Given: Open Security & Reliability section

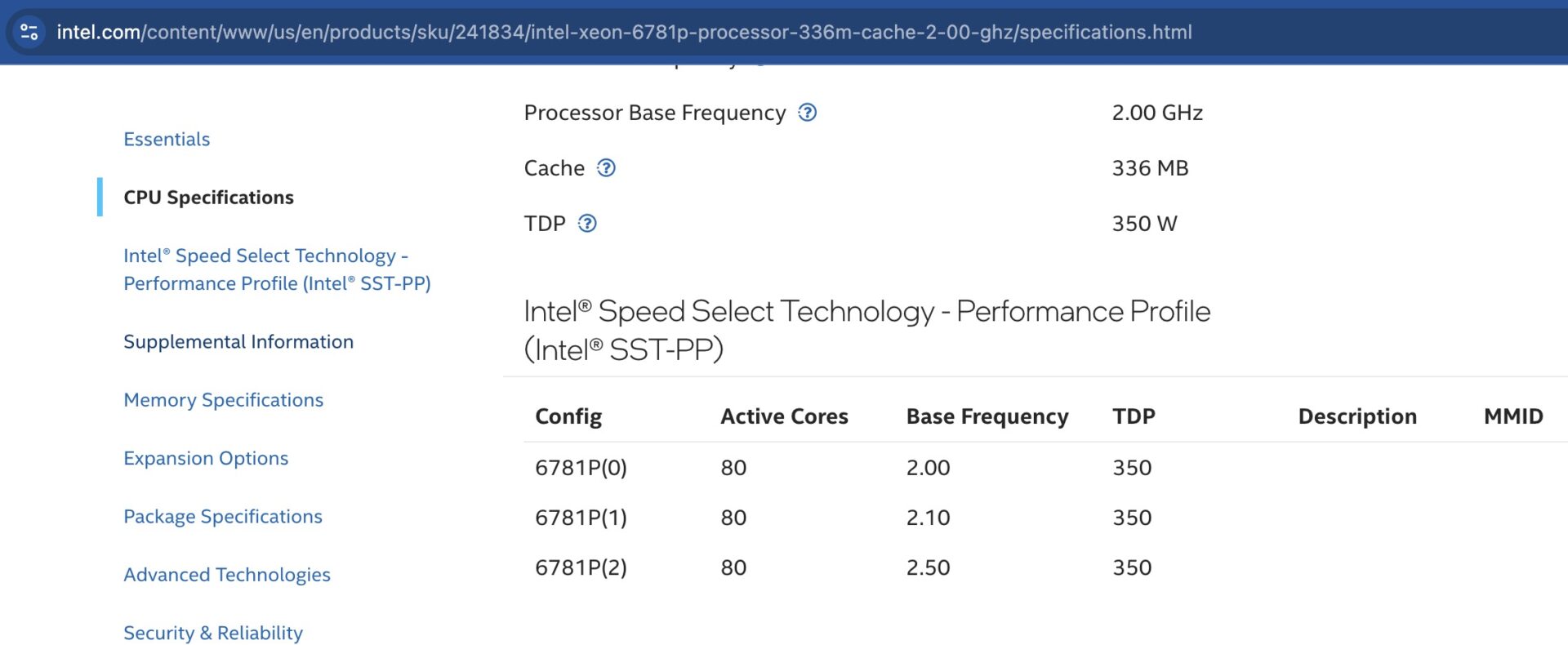Looking at the screenshot, I should click(212, 632).
